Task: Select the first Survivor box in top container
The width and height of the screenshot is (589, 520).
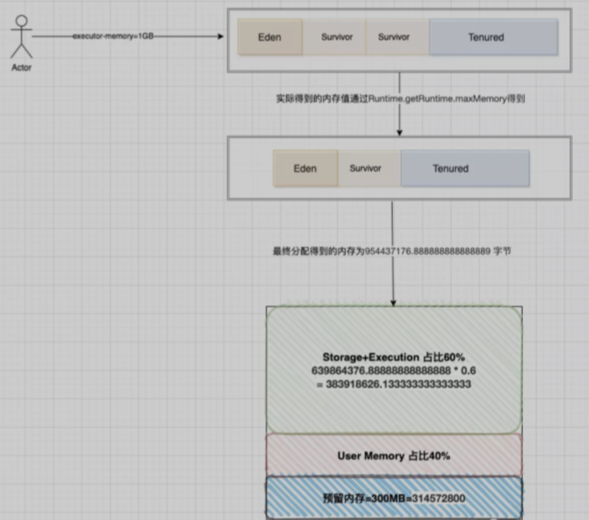Action: pyautogui.click(x=334, y=37)
